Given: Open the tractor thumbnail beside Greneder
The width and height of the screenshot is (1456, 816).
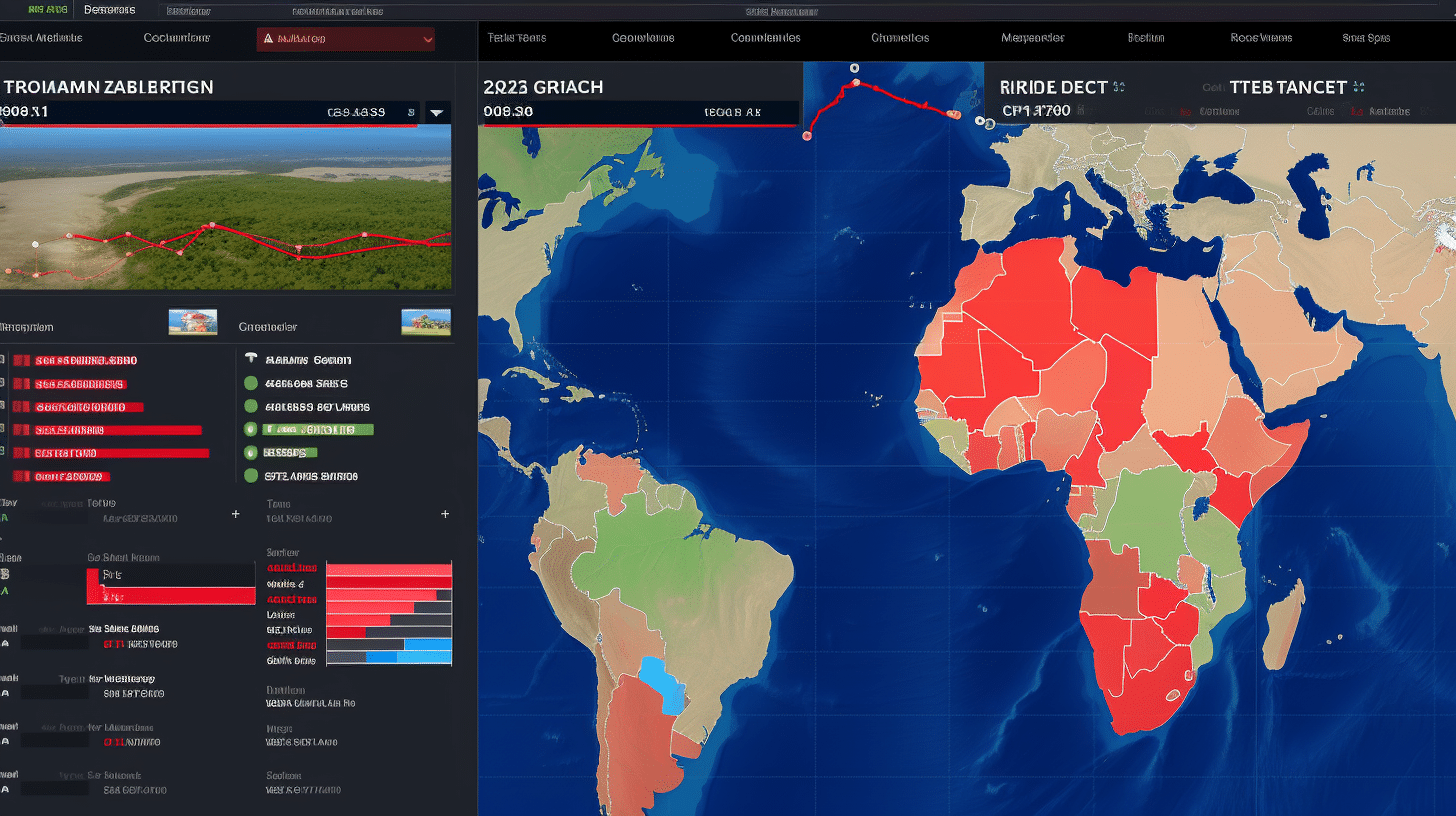Looking at the screenshot, I should [426, 321].
